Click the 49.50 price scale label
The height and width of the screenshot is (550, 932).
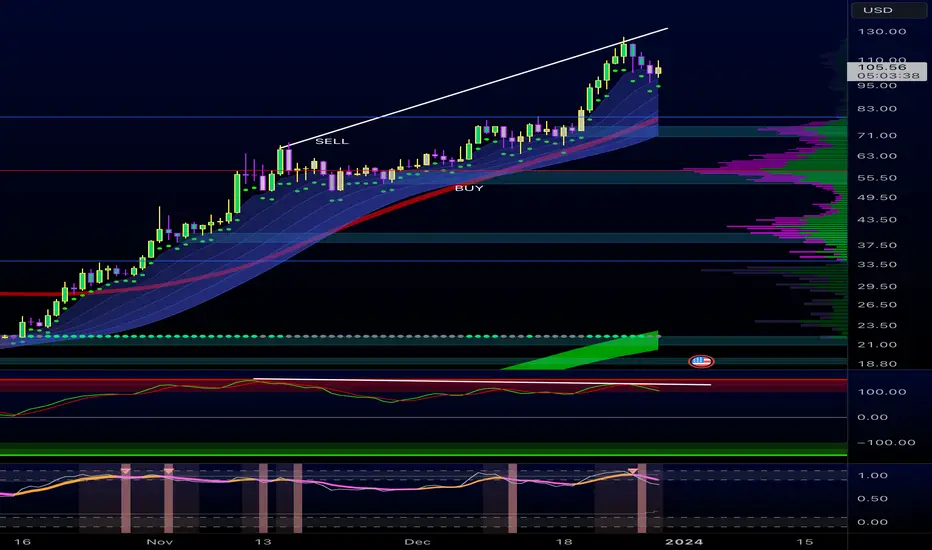point(877,197)
